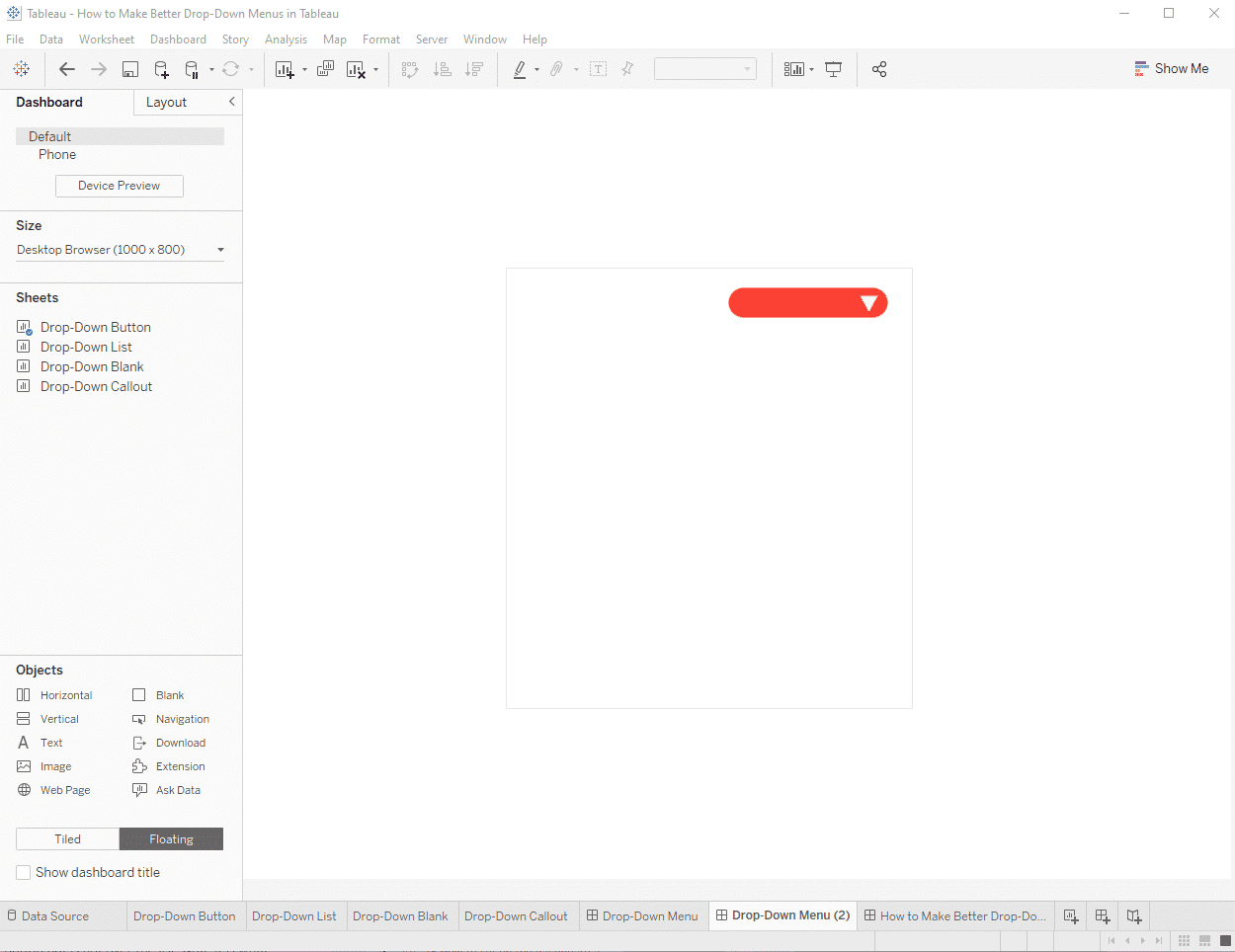Open the Size dropdown for Desktop Browser
This screenshot has height=952, width=1235.
pyautogui.click(x=121, y=250)
